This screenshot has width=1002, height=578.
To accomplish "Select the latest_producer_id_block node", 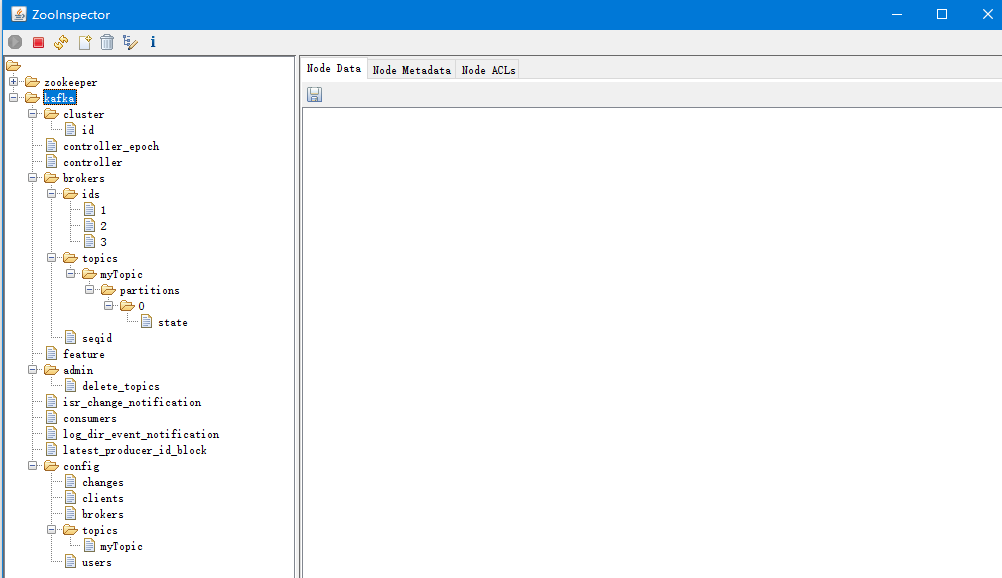I will [134, 450].
